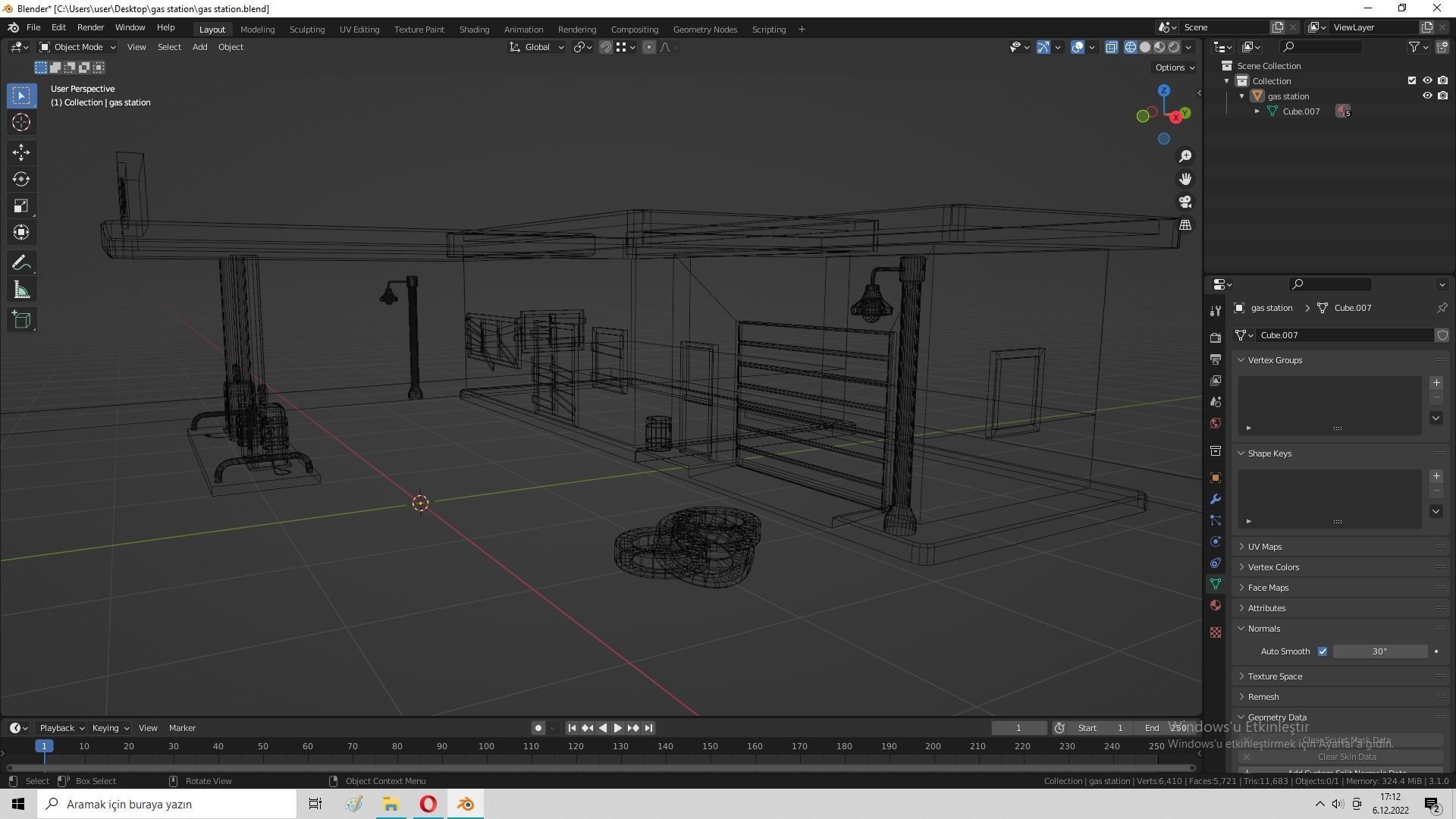Expand the UV Maps panel
Viewport: 1456px width, 819px height.
click(1264, 547)
